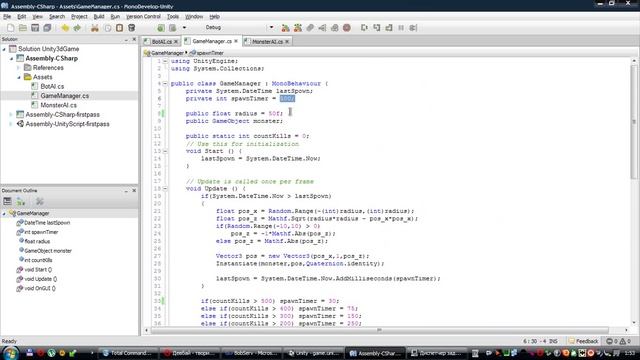Image resolution: width=640 pixels, height=360 pixels.
Task: Select MonsterAI.cs in the Solution tree
Action: click(x=58, y=105)
